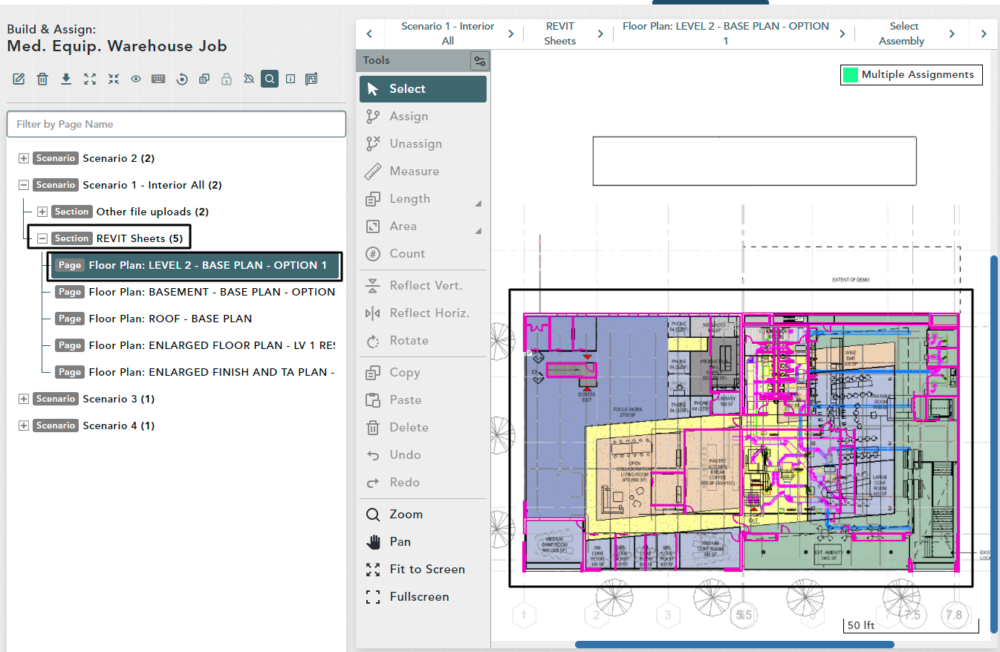This screenshot has width=1000, height=652.
Task: Expand the Other file uploads section
Action: [42, 212]
